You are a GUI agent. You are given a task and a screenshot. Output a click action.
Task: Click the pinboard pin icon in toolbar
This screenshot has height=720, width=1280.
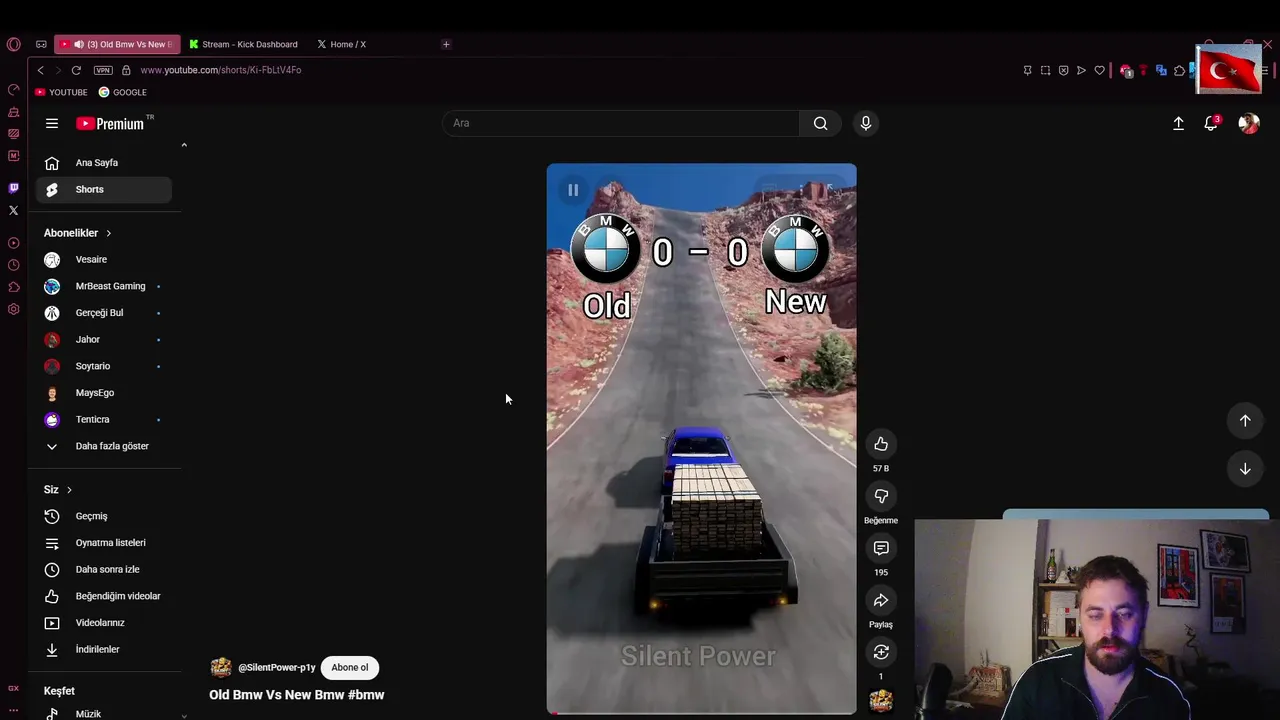[1027, 70]
